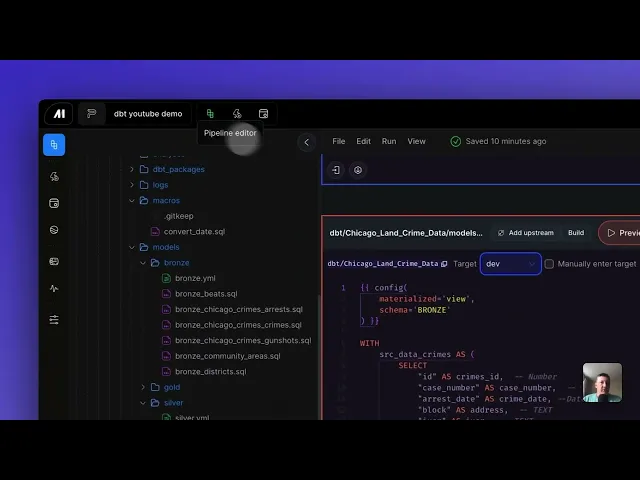Open the calendar-style icon in top bar
Viewport: 640px width, 480px height.
point(264,113)
